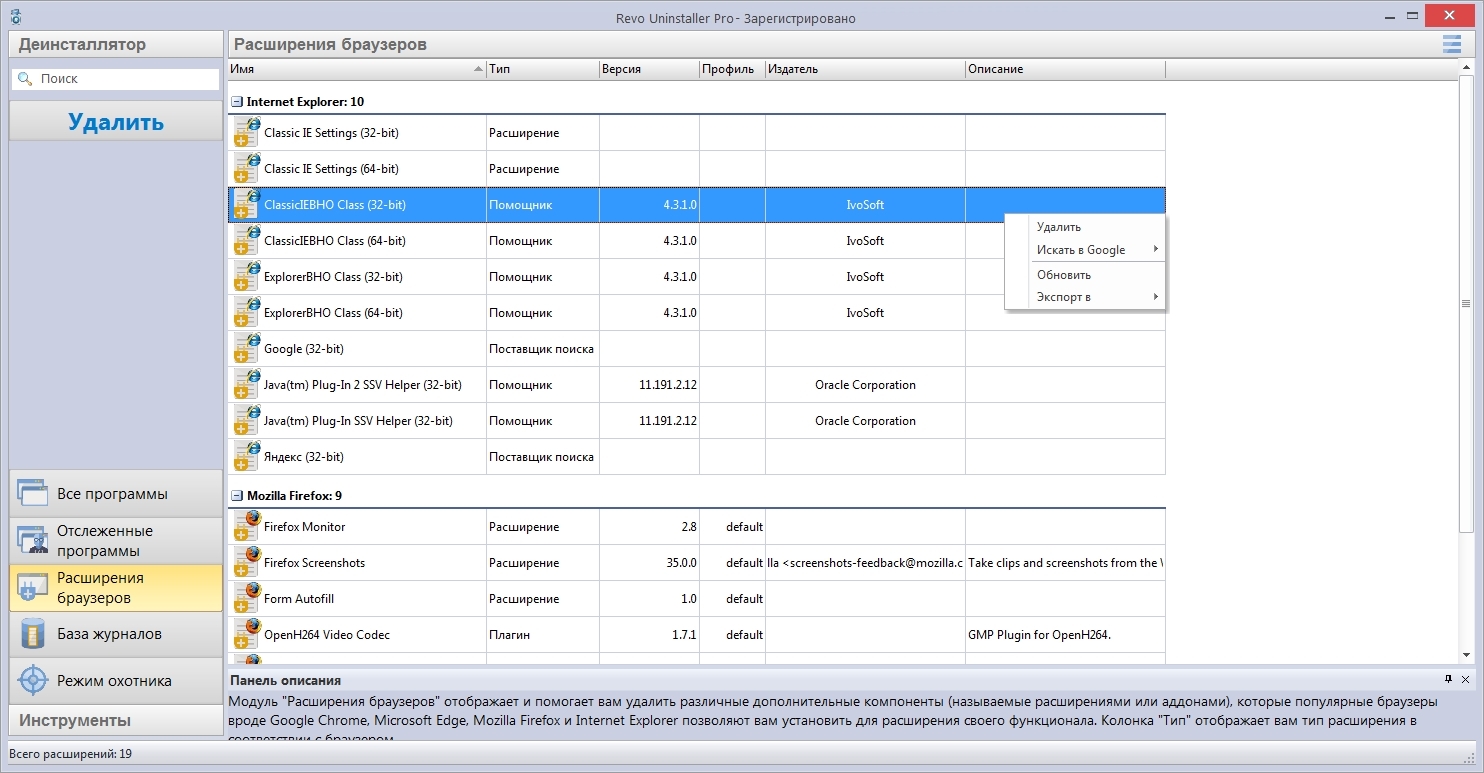
Task: Open the Инструменты section header
Action: tap(116, 720)
